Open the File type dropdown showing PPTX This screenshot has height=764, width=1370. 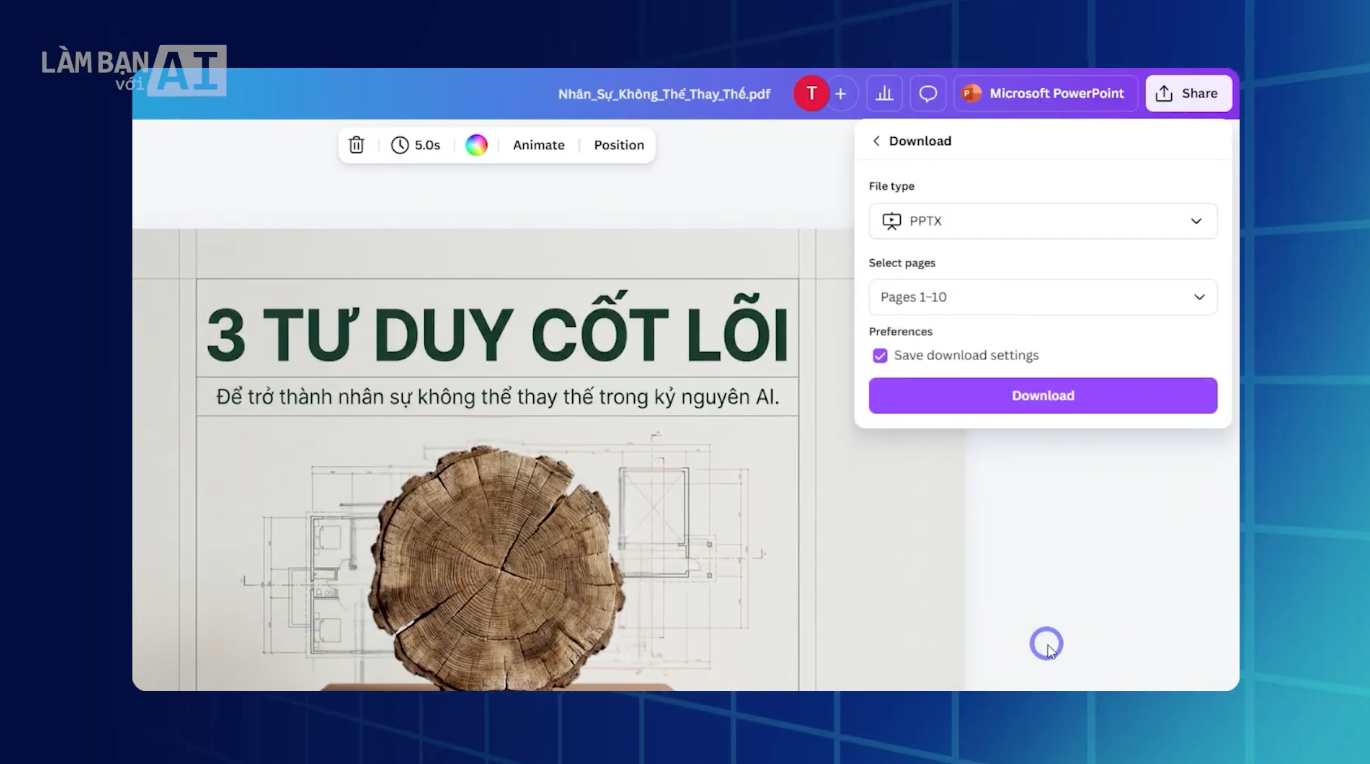[1042, 221]
